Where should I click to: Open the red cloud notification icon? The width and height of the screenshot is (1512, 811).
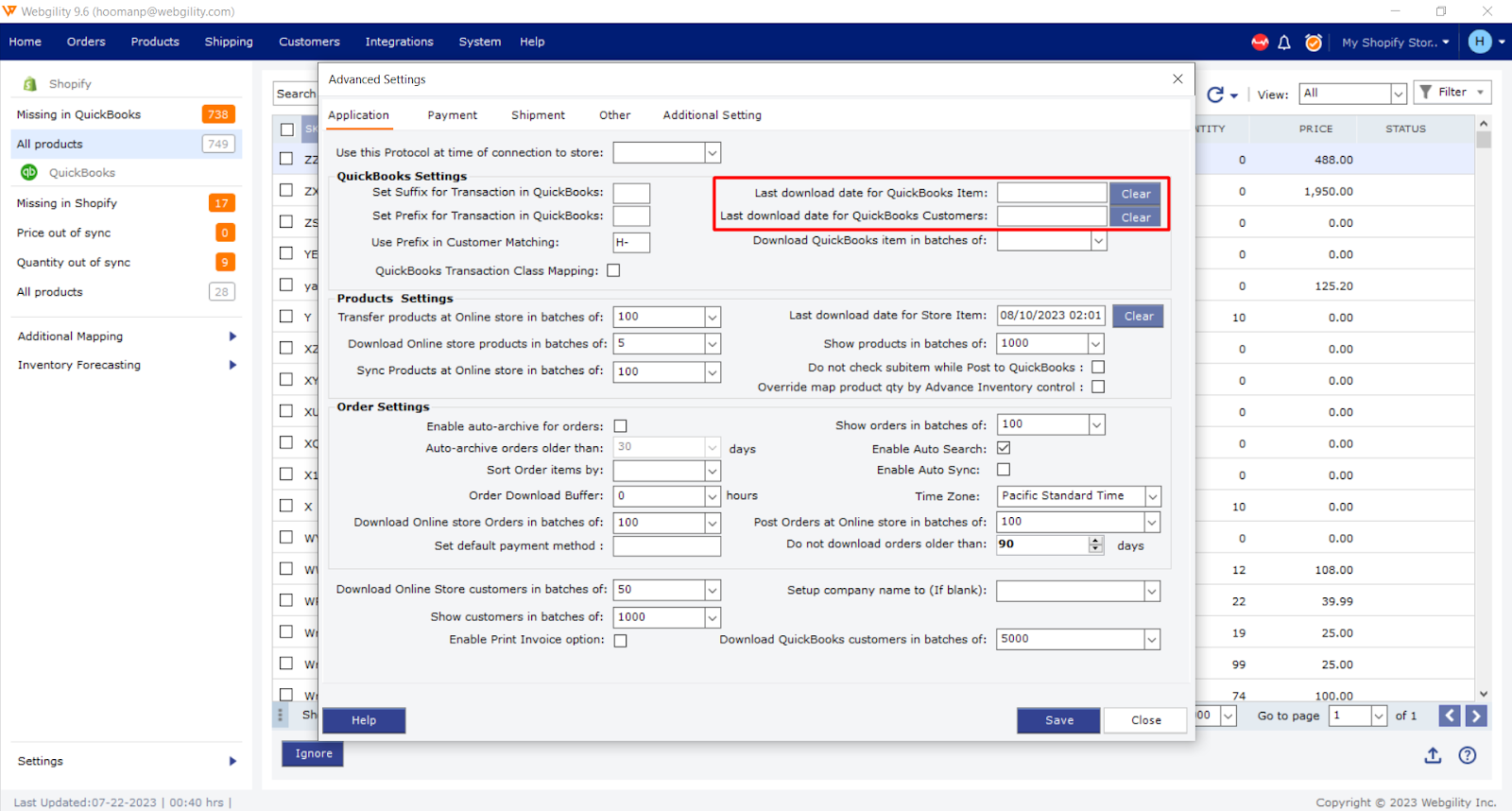[1260, 42]
